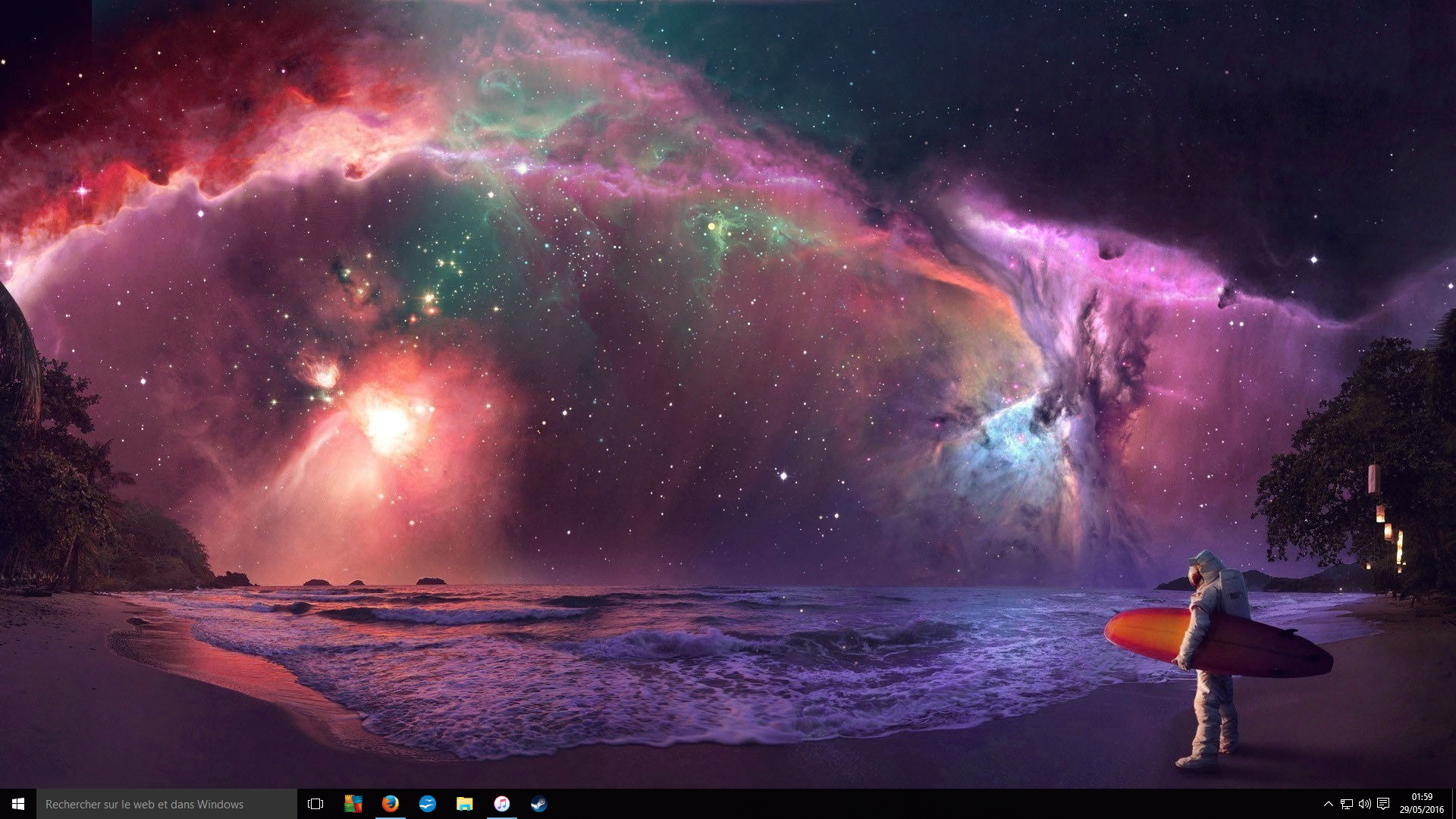This screenshot has height=819, width=1456.
Task: Click the Show Desktop sliver at the taskbar edge
Action: pyautogui.click(x=1453, y=804)
